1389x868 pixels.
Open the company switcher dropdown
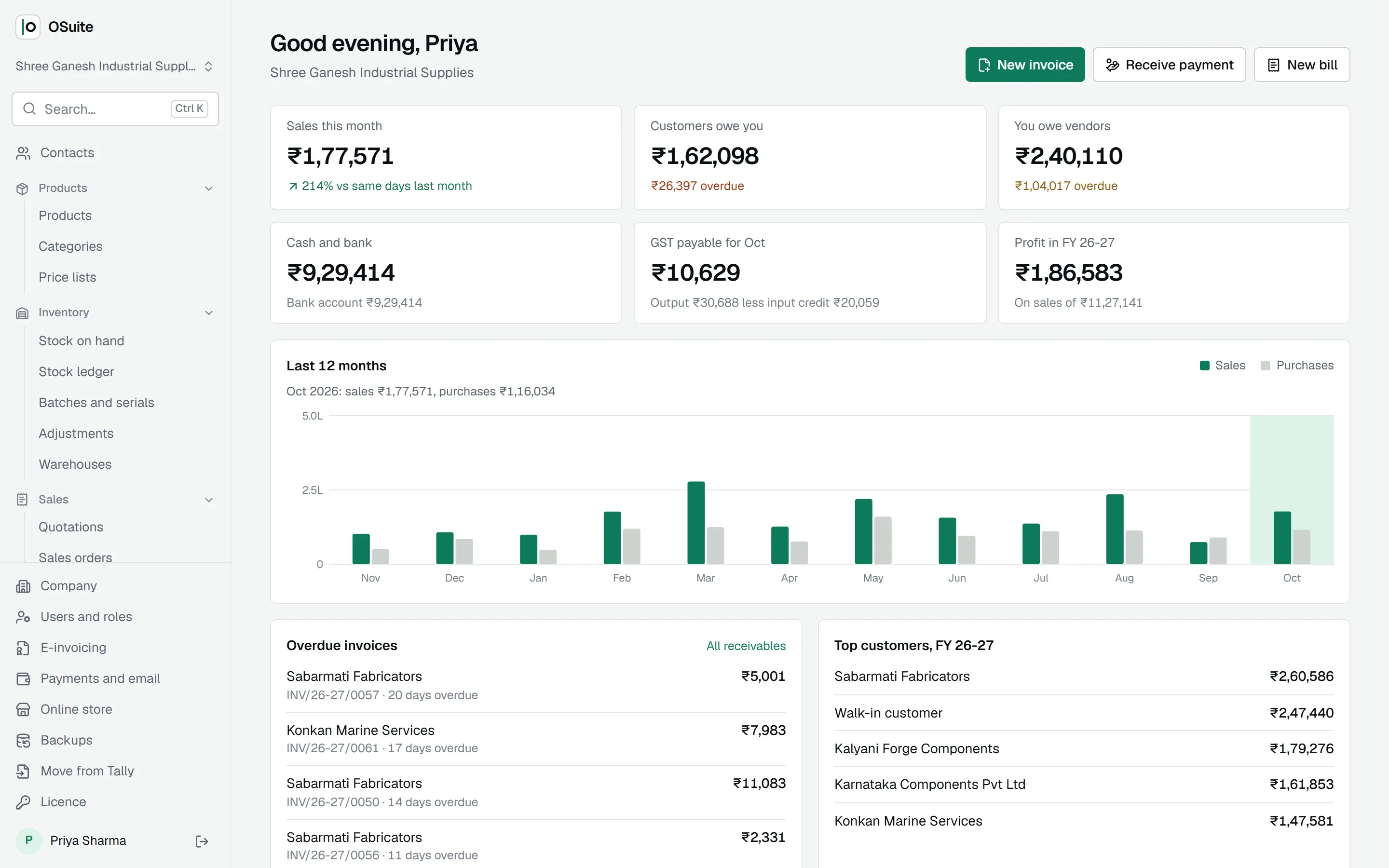coord(115,67)
